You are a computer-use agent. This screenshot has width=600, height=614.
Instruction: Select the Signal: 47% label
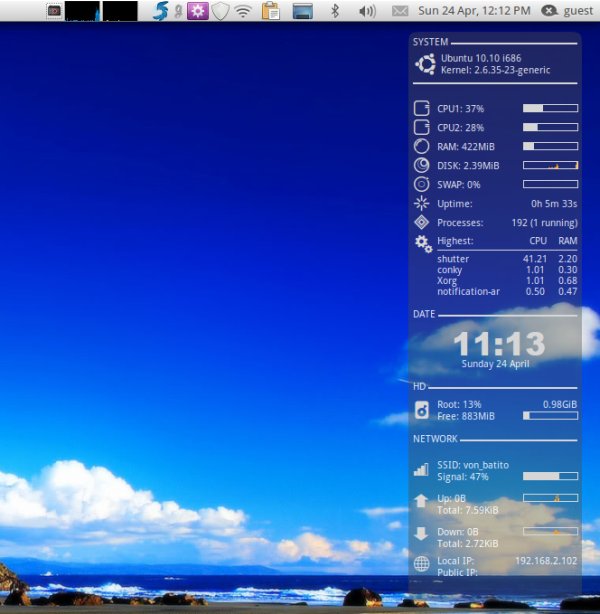pos(463,477)
